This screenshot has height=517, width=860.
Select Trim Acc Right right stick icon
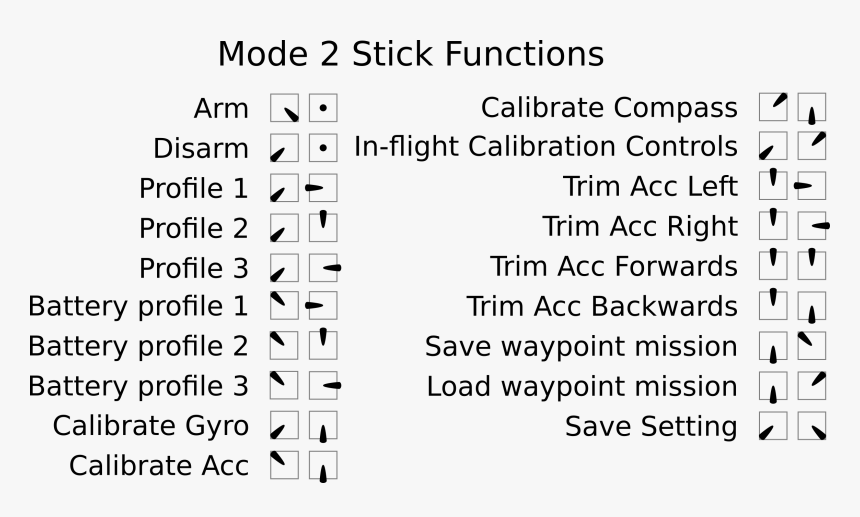(x=812, y=227)
